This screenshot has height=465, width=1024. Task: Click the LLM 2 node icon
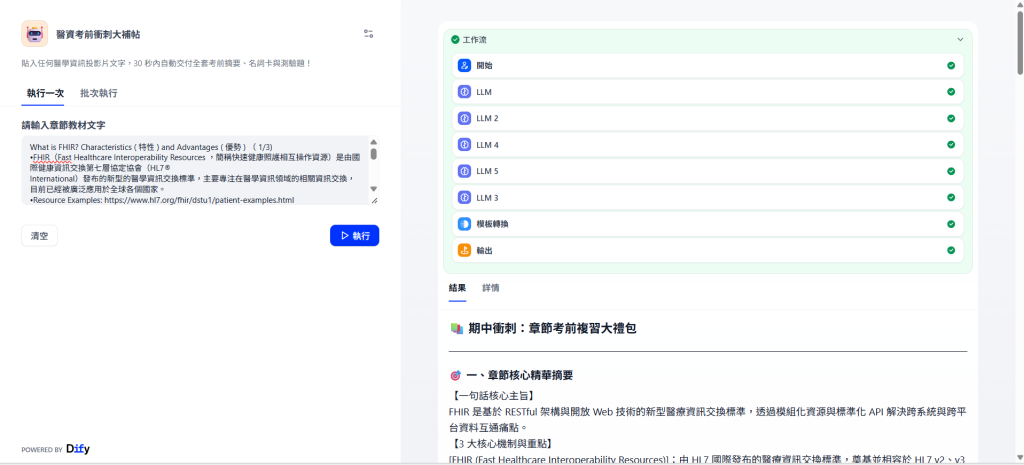[x=464, y=118]
